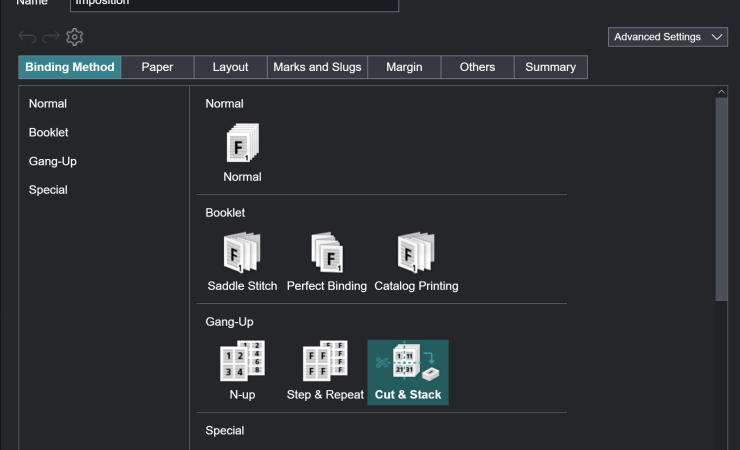Select the N-up gang-up icon
Screen dimensions: 740x450
tap(242, 362)
